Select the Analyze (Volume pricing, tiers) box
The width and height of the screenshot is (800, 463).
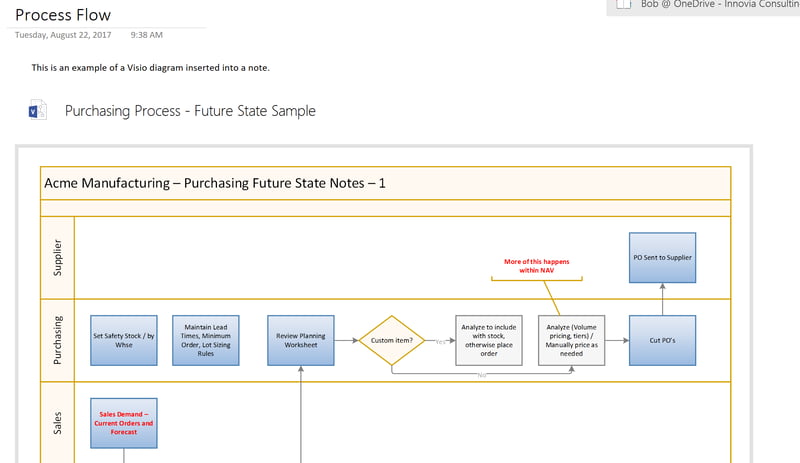(x=572, y=340)
